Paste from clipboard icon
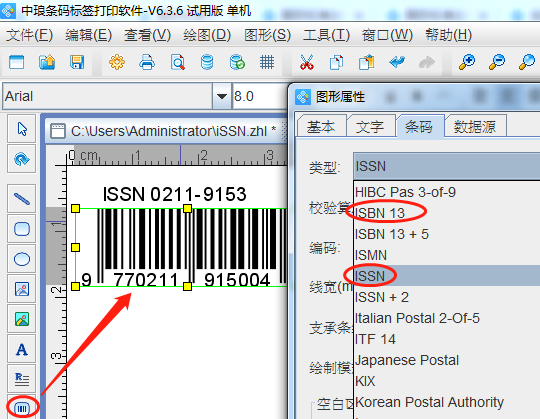Screen dimensions: 540x419 pyautogui.click(x=366, y=62)
